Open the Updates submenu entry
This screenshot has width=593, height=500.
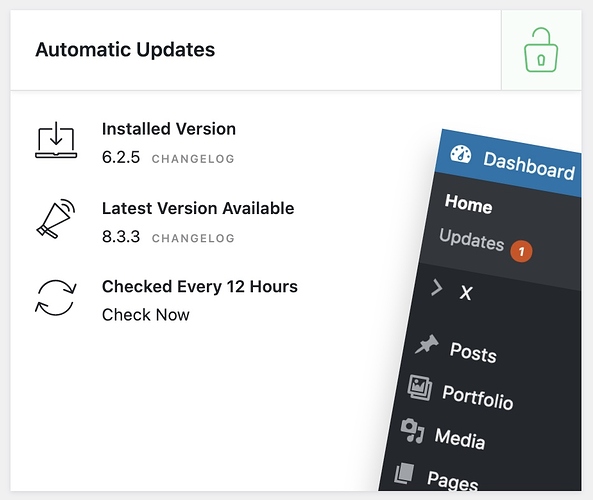pyautogui.click(x=472, y=239)
